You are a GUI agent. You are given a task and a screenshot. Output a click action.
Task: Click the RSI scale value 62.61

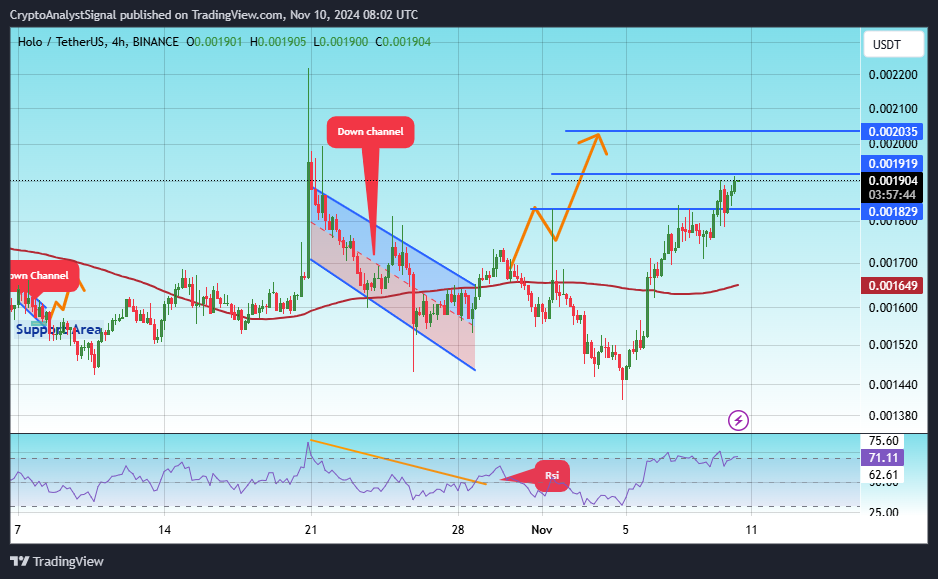point(884,475)
